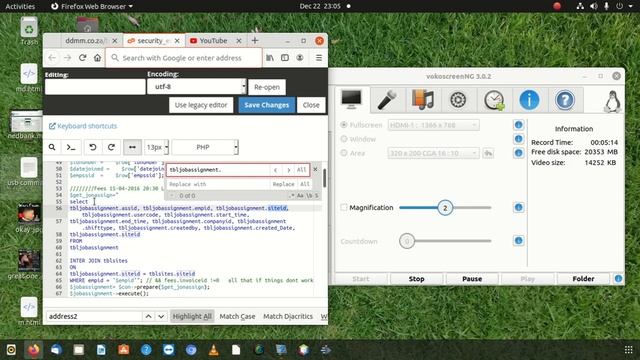Select the Fullscreen radio button
The width and height of the screenshot is (640, 360).
(344, 124)
